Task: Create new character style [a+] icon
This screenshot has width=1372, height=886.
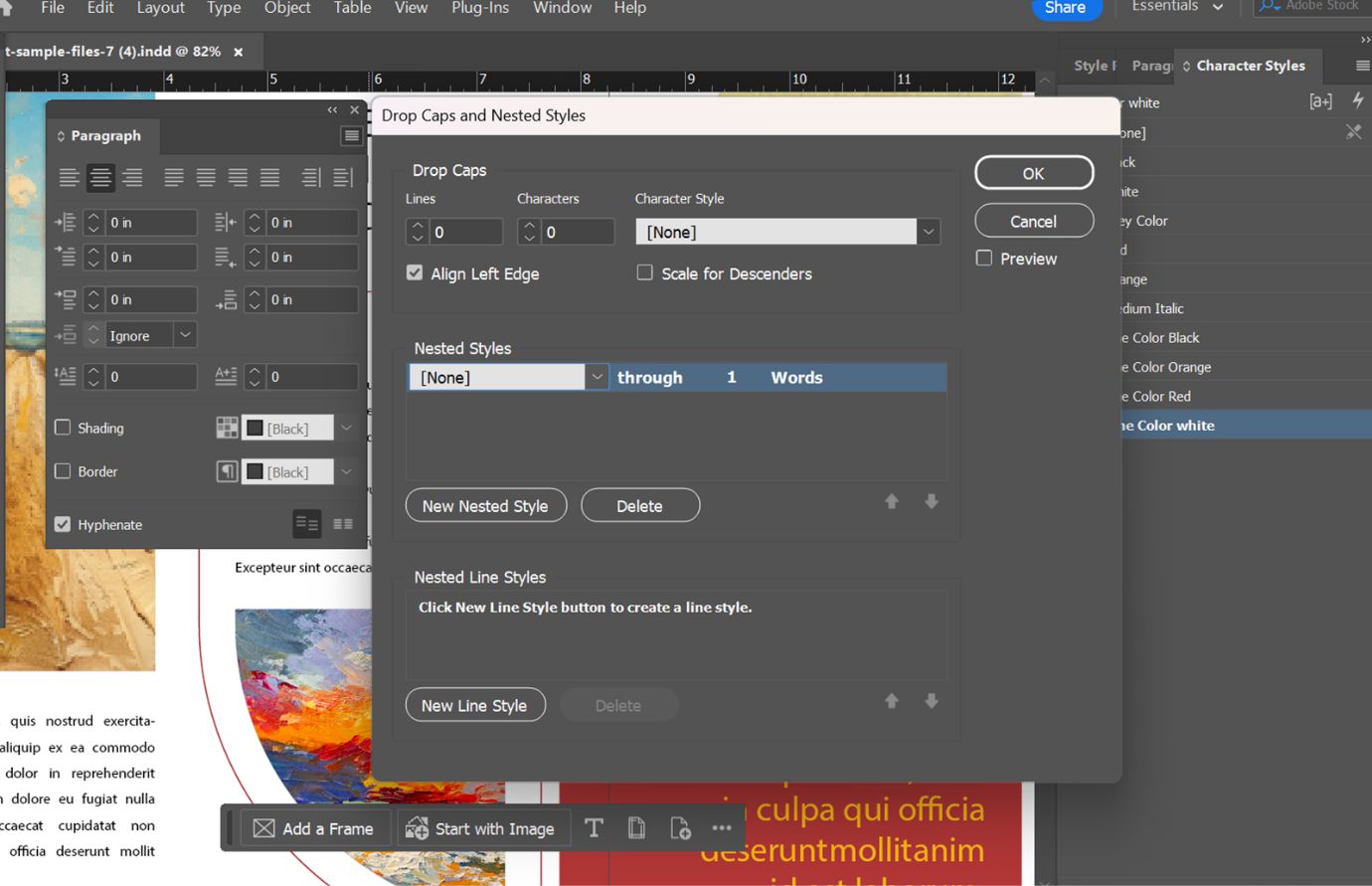Action: [x=1320, y=101]
